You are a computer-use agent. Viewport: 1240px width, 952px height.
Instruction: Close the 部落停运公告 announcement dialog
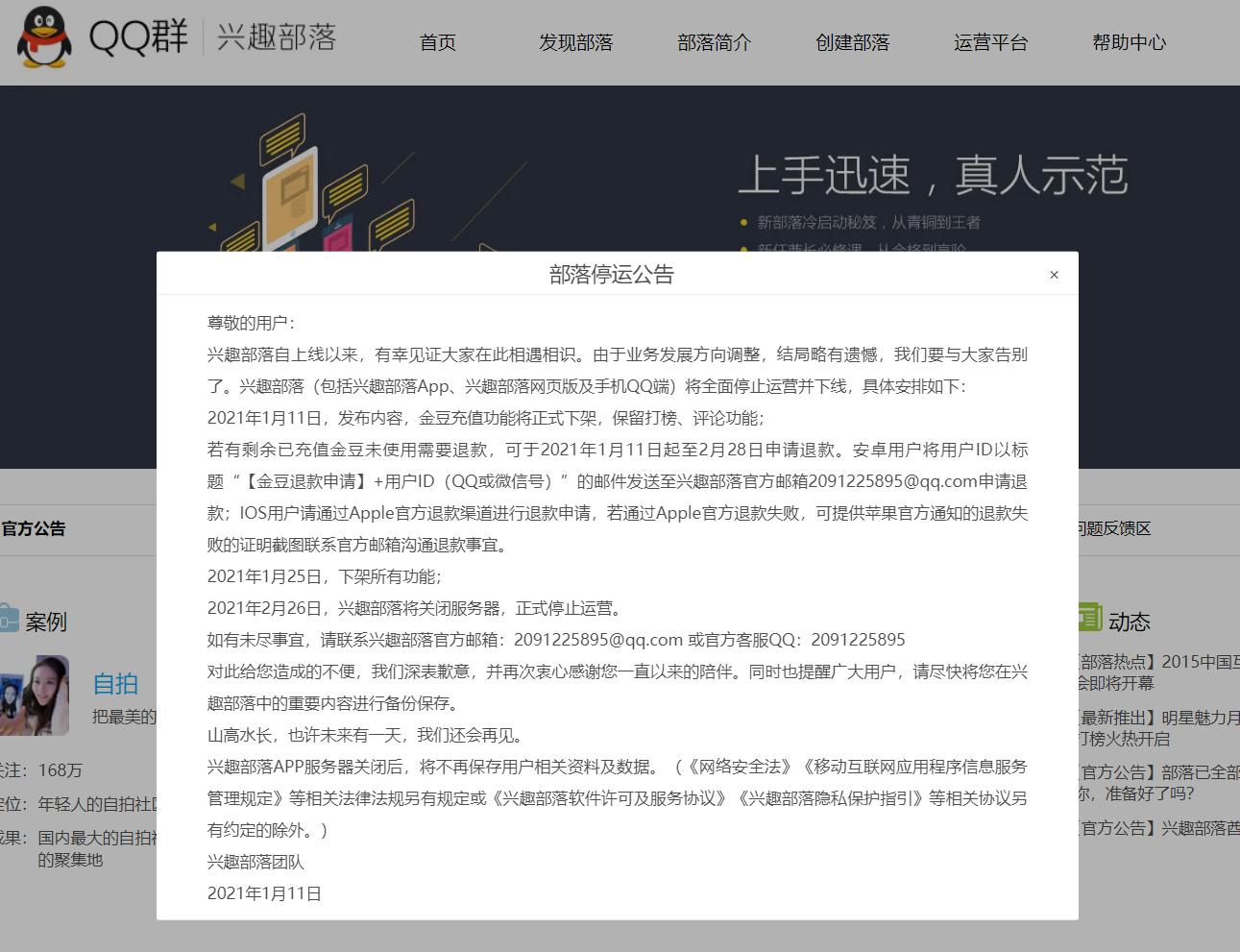pos(1054,274)
